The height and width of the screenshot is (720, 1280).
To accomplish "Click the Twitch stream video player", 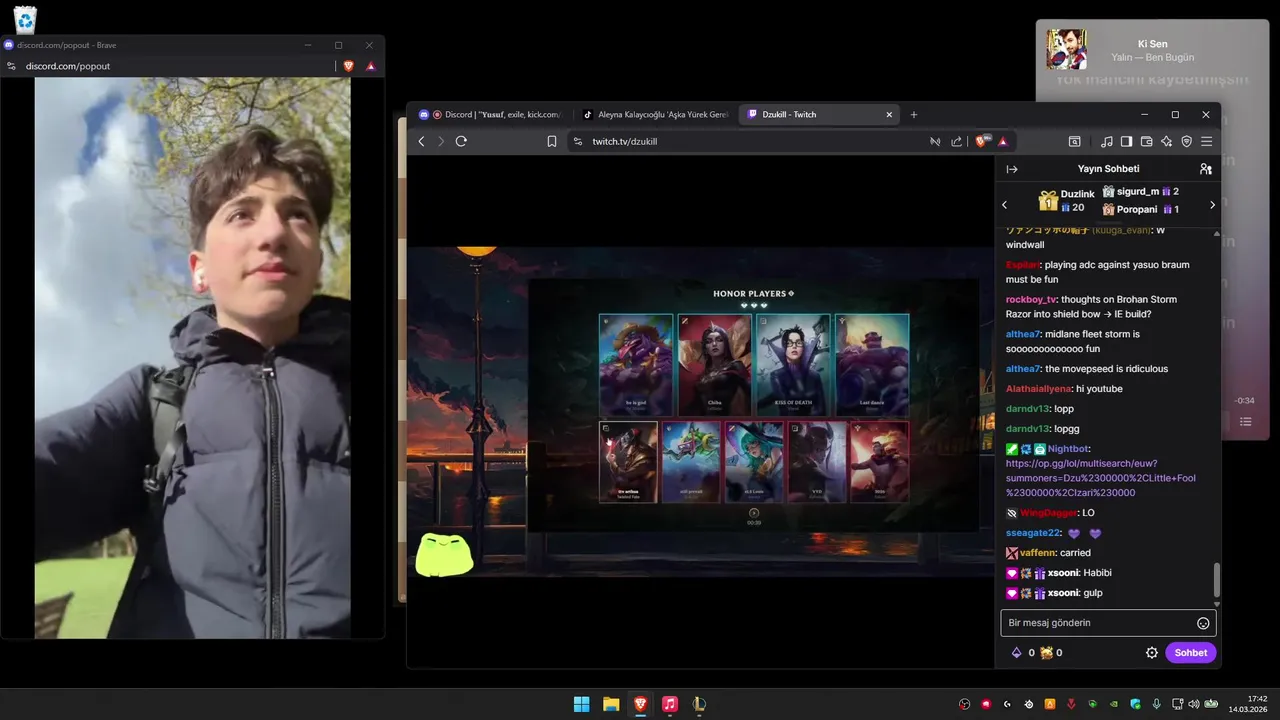I will click(x=700, y=412).
